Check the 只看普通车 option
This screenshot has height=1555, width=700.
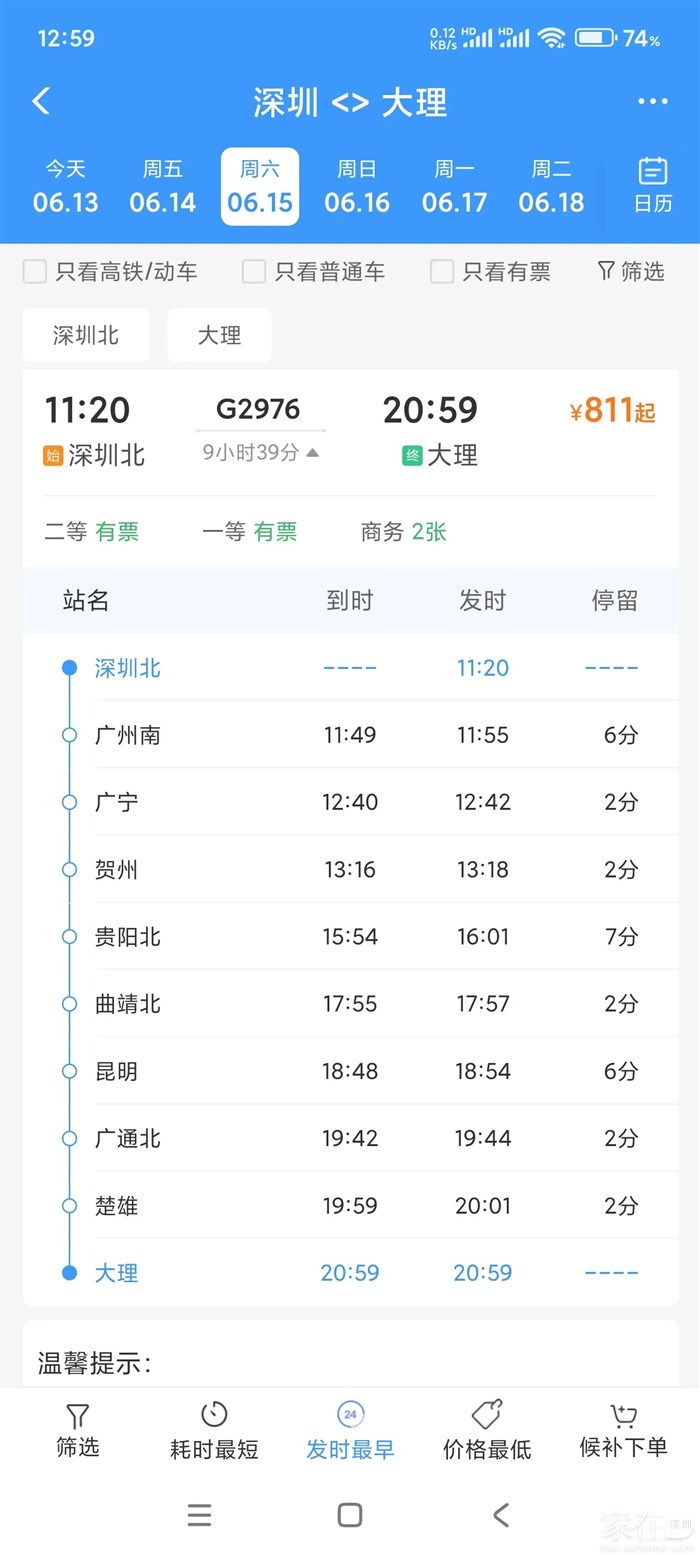[x=255, y=272]
